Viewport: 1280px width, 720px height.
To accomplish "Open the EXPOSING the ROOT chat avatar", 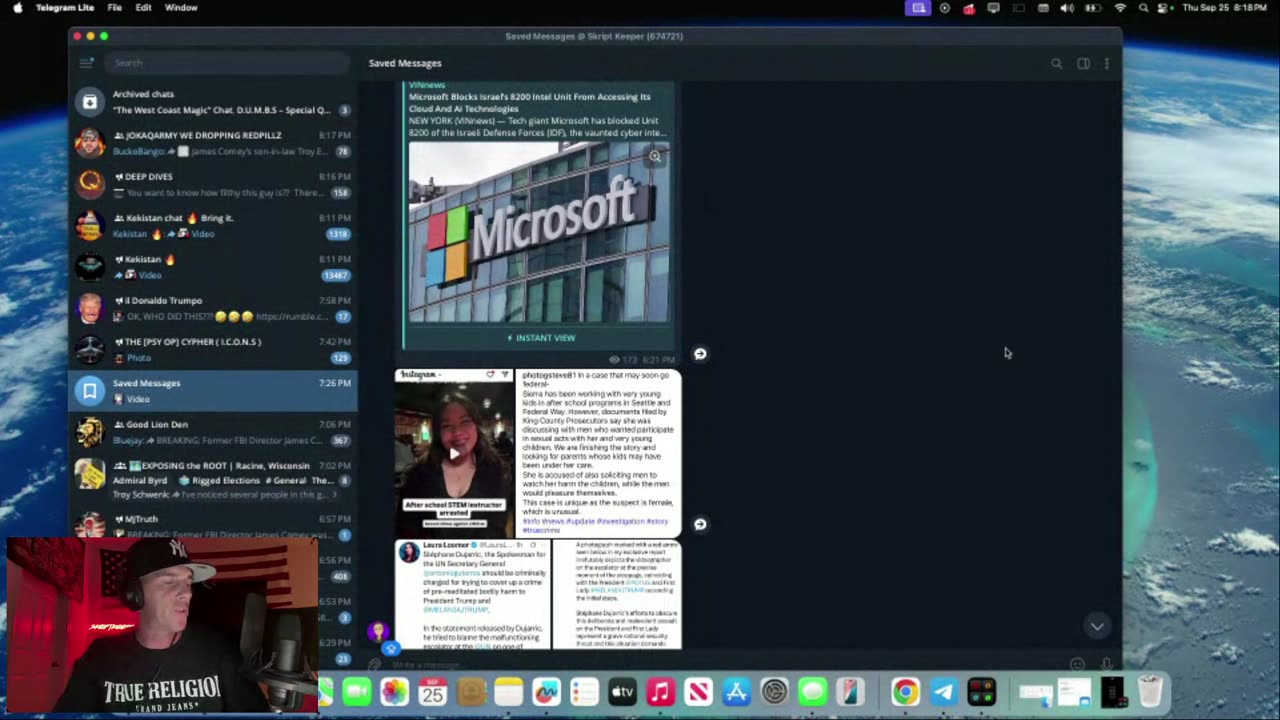I will tap(90, 474).
